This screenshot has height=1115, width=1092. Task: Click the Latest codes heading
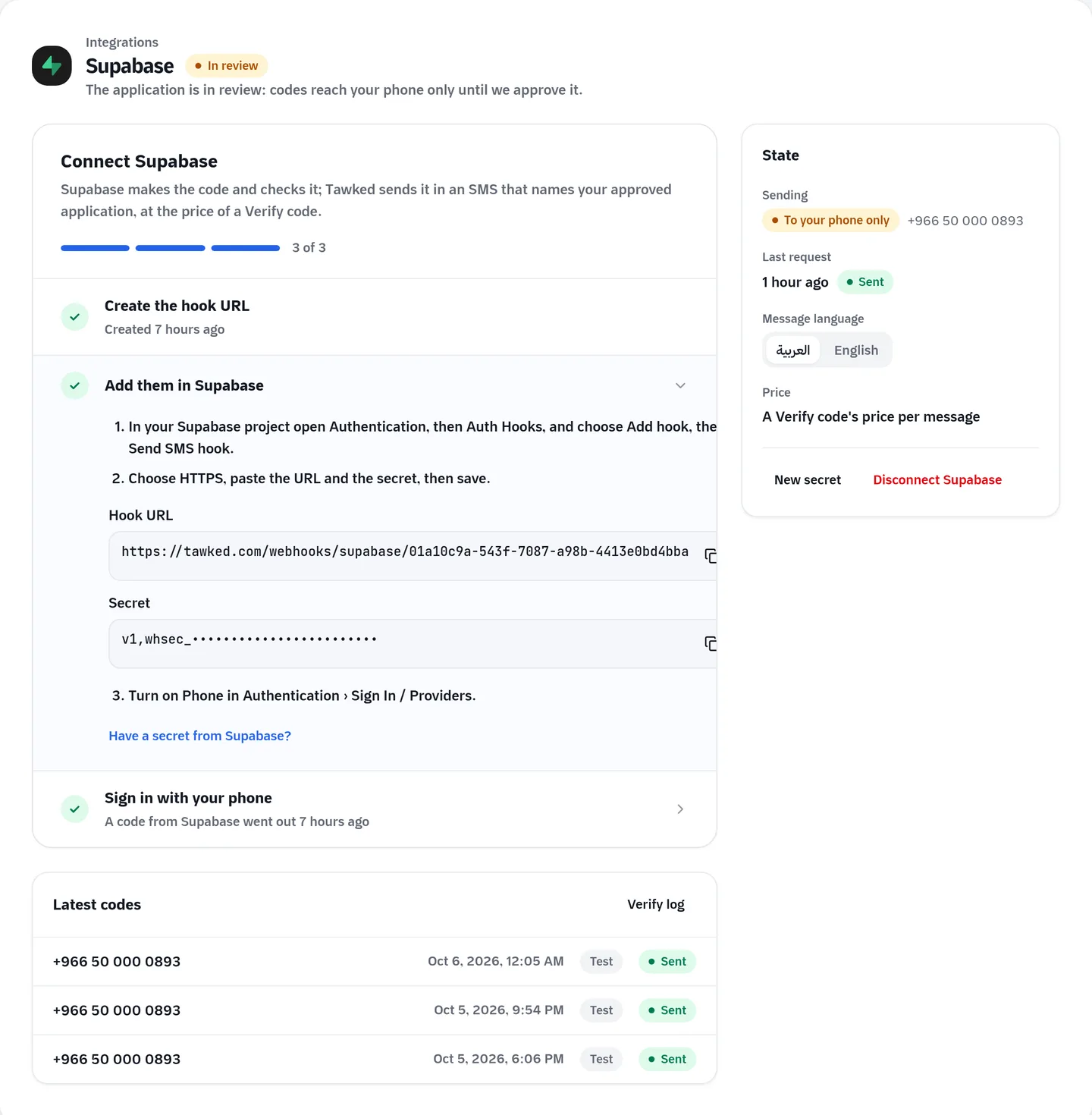pyautogui.click(x=97, y=904)
